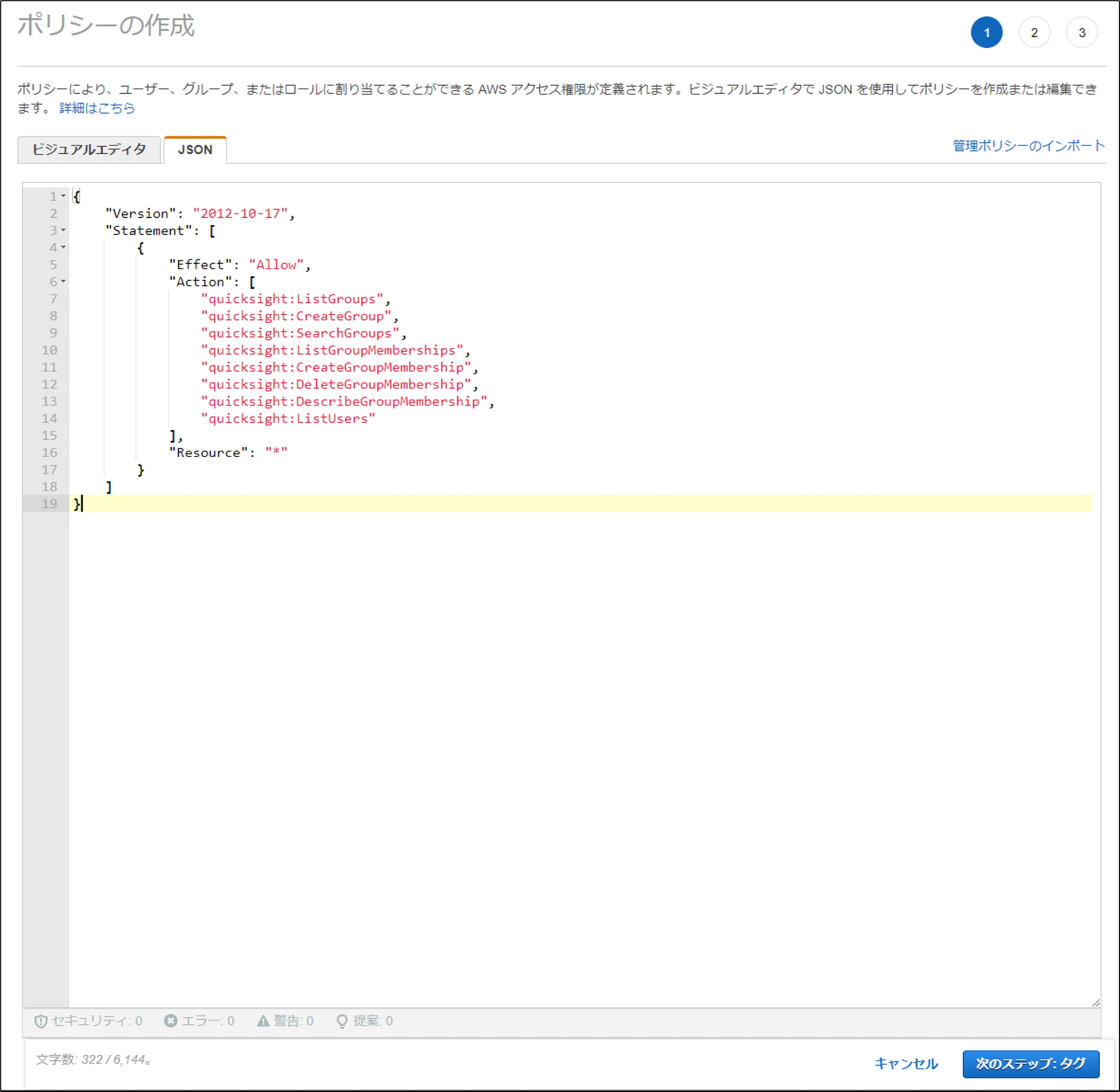1120x1092 pixels.
Task: Open the セキュリティ: 0 status entry
Action: (x=89, y=1021)
